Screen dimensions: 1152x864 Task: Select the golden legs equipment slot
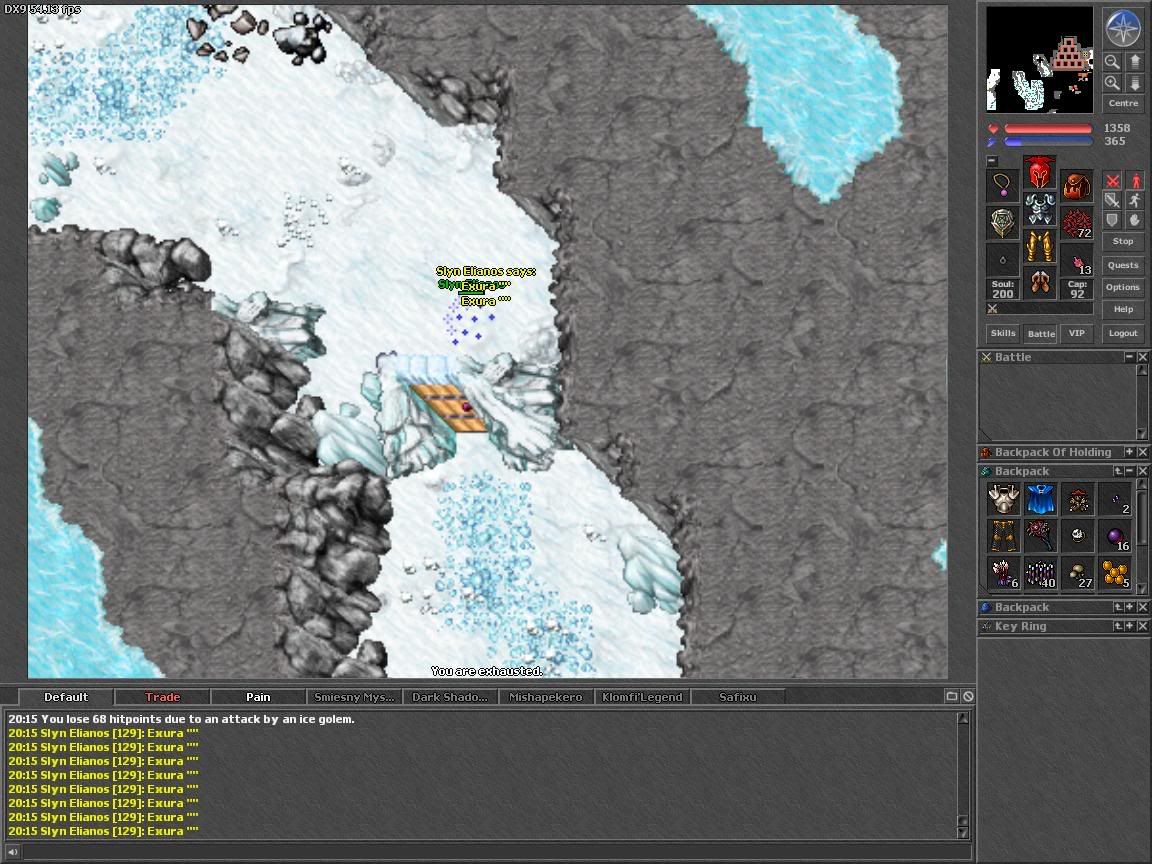pyautogui.click(x=1039, y=246)
